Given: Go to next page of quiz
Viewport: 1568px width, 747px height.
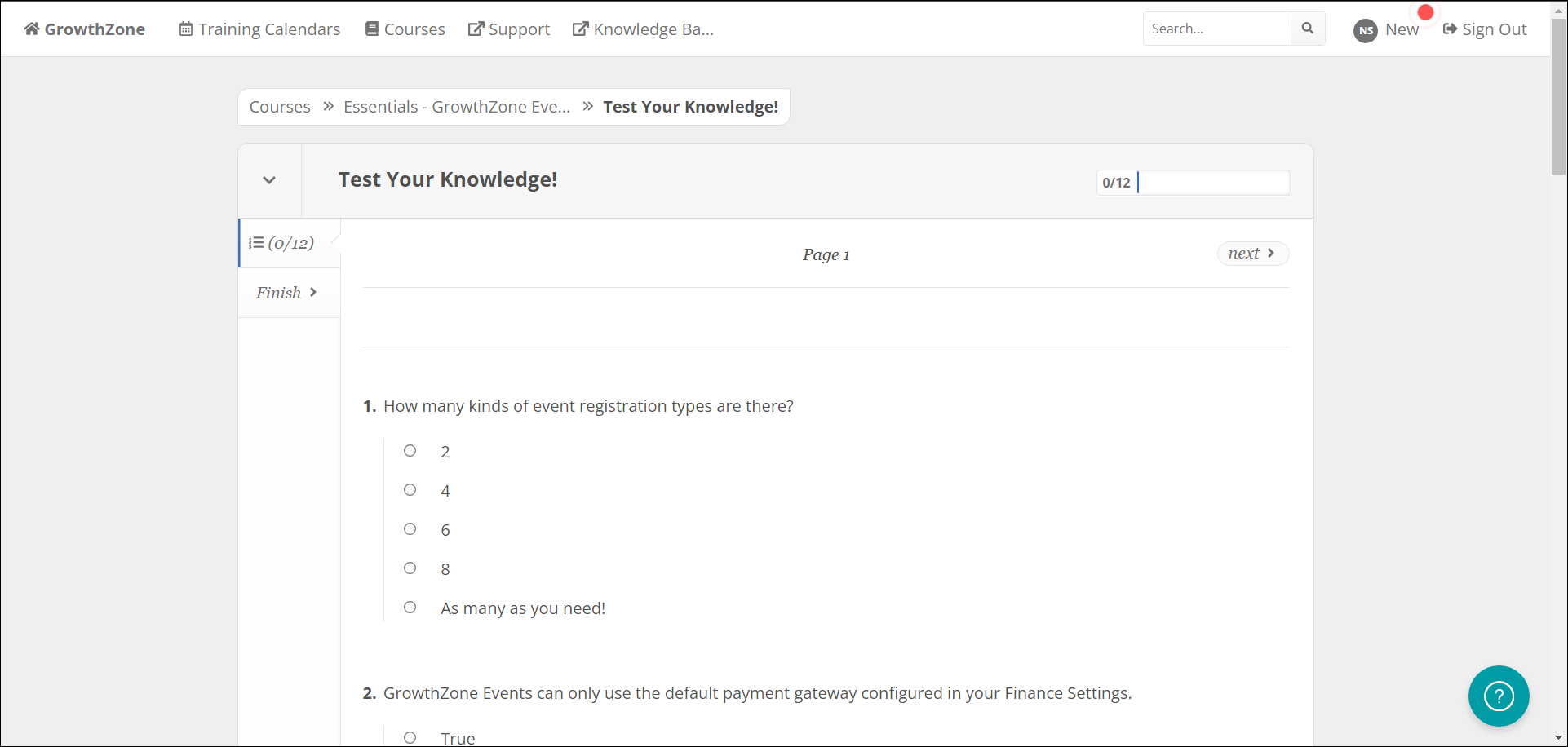Looking at the screenshot, I should coord(1252,254).
